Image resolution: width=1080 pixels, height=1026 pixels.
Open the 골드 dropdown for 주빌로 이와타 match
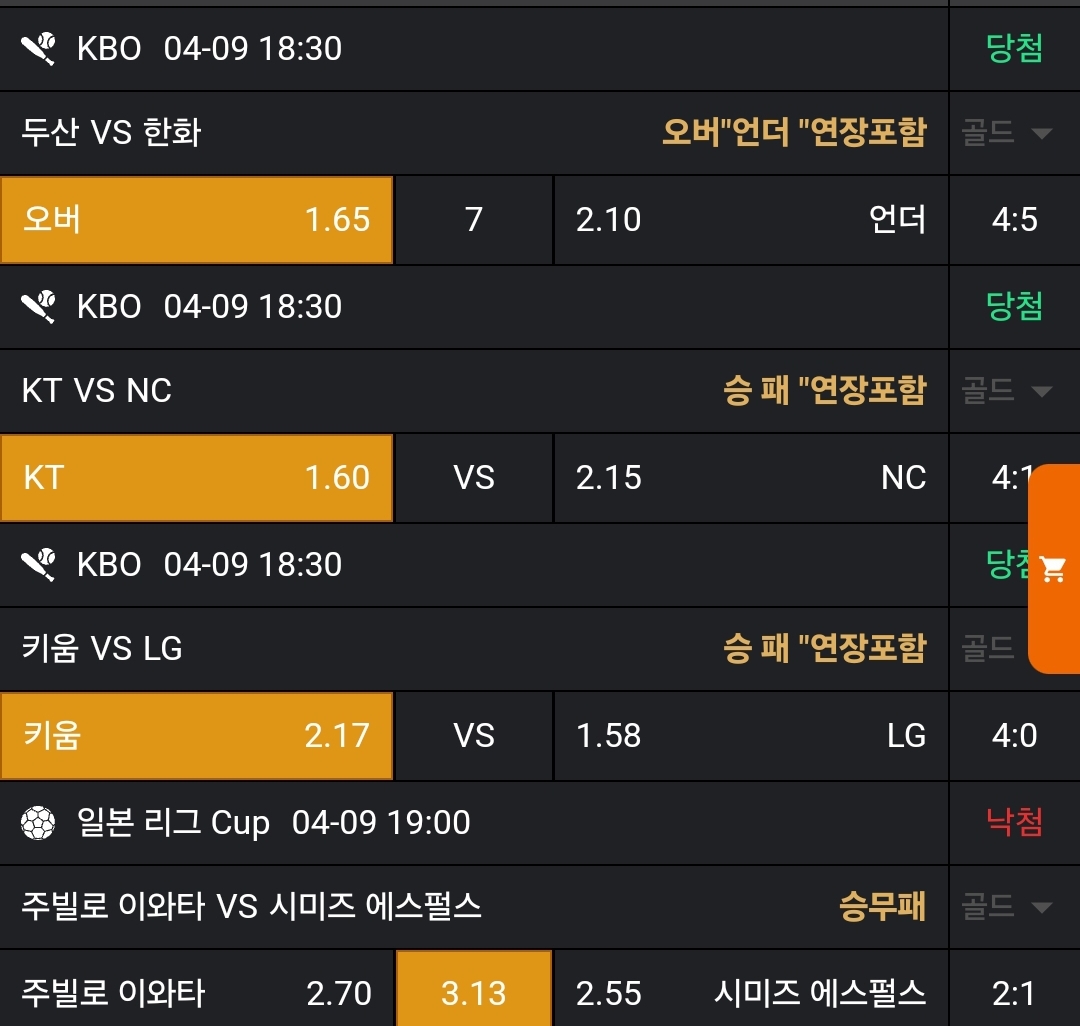click(x=1007, y=907)
